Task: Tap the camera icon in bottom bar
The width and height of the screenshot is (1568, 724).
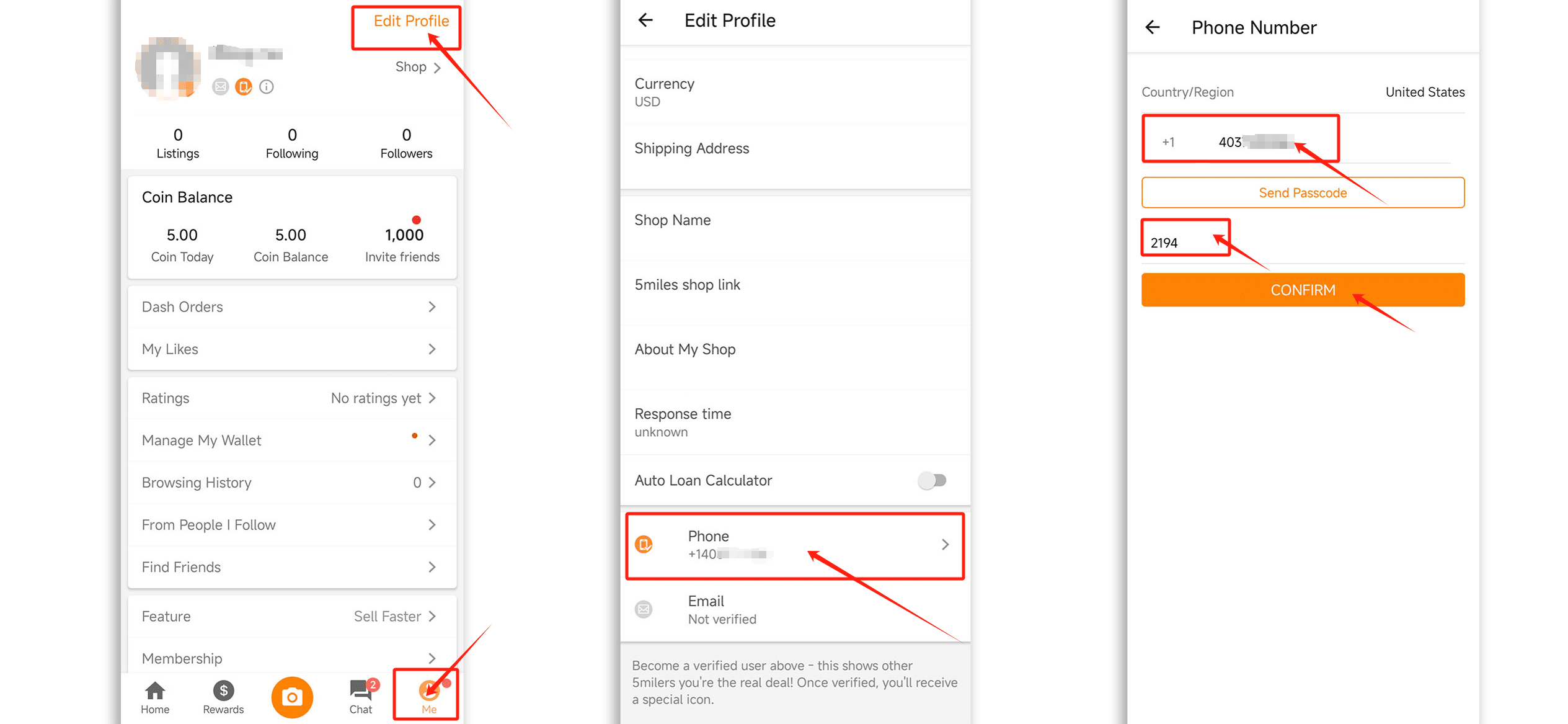Action: (292, 697)
